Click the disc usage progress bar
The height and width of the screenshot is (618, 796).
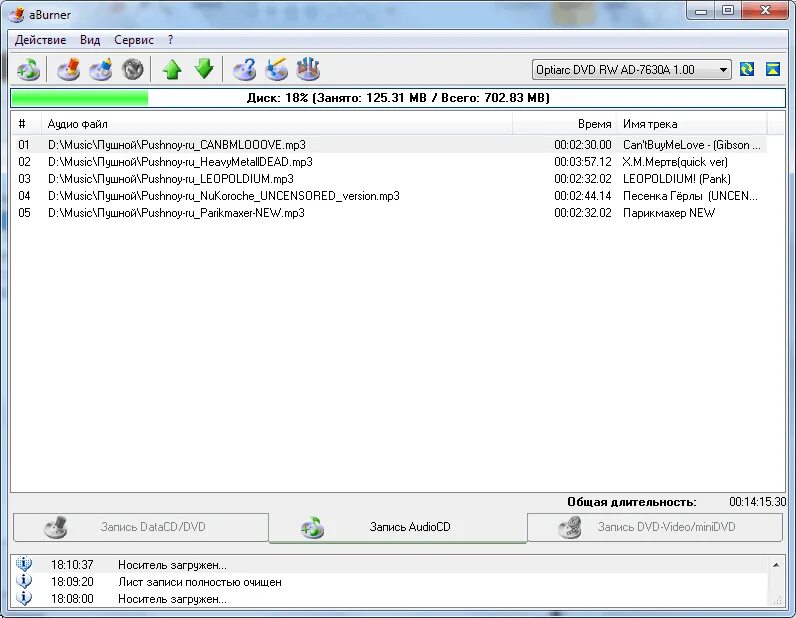(x=398, y=98)
